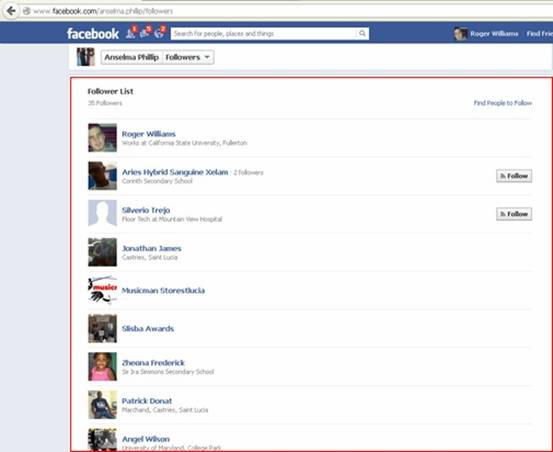Image resolution: width=553 pixels, height=452 pixels.
Task: Click the browser back arrow button
Action: click(11, 11)
